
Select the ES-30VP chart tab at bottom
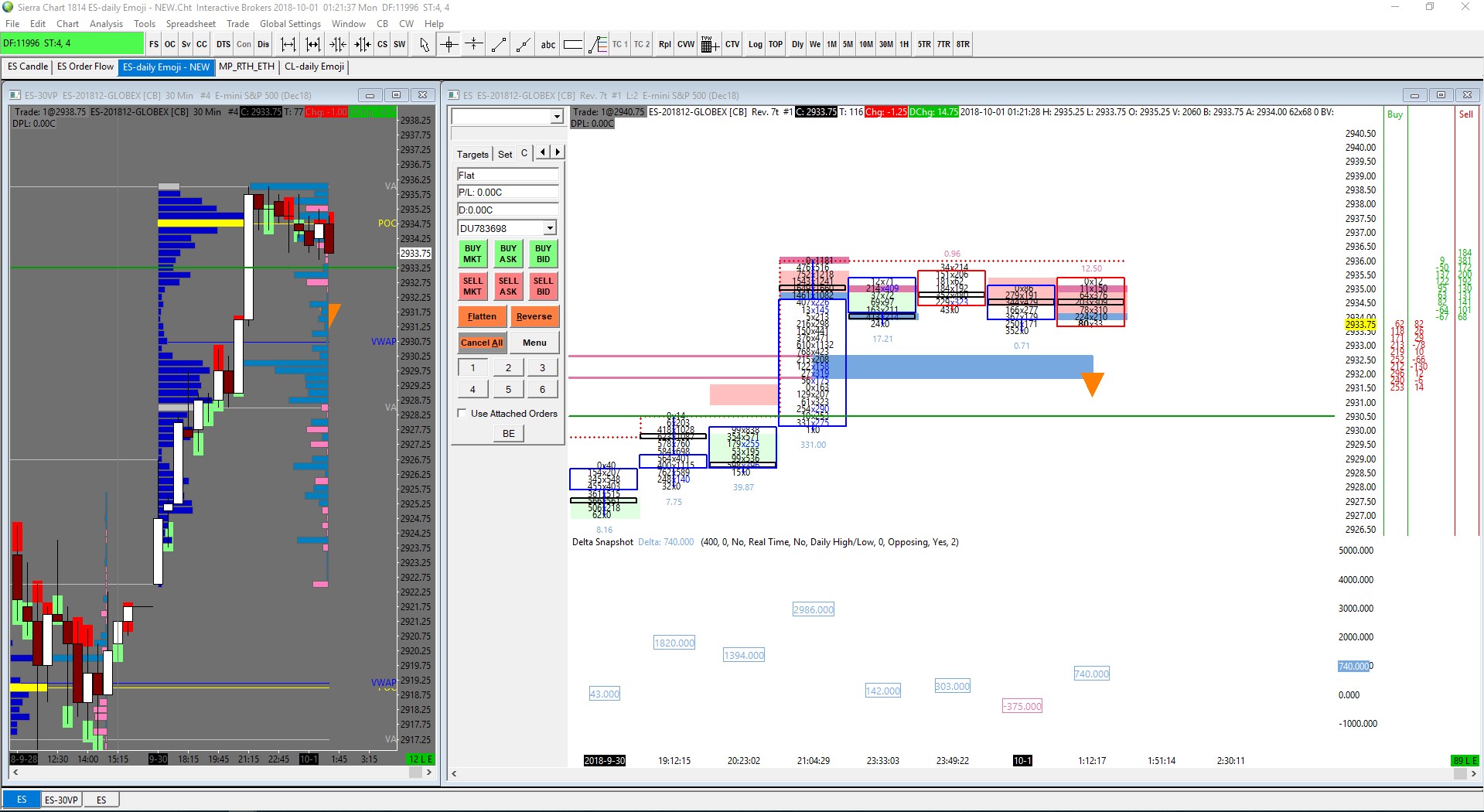[x=62, y=800]
